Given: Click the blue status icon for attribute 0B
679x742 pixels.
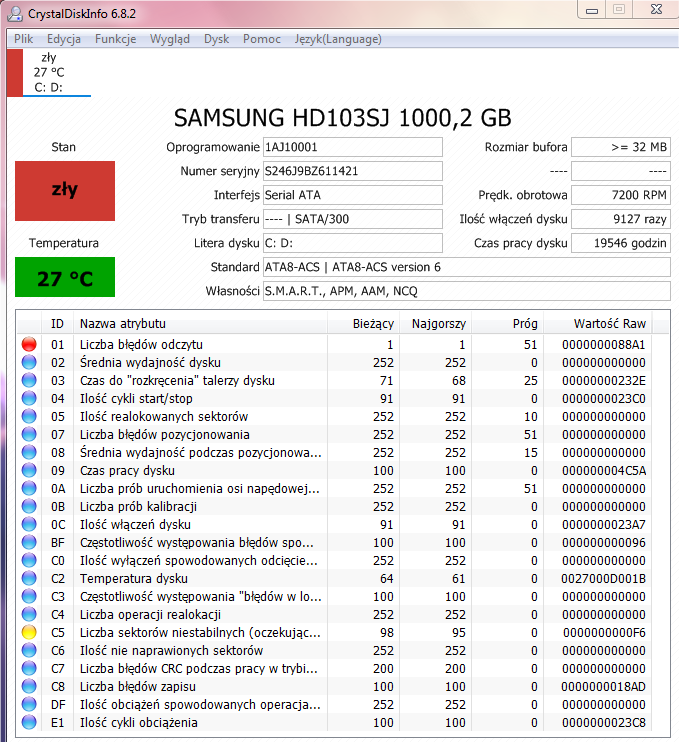Looking at the screenshot, I should pos(29,506).
